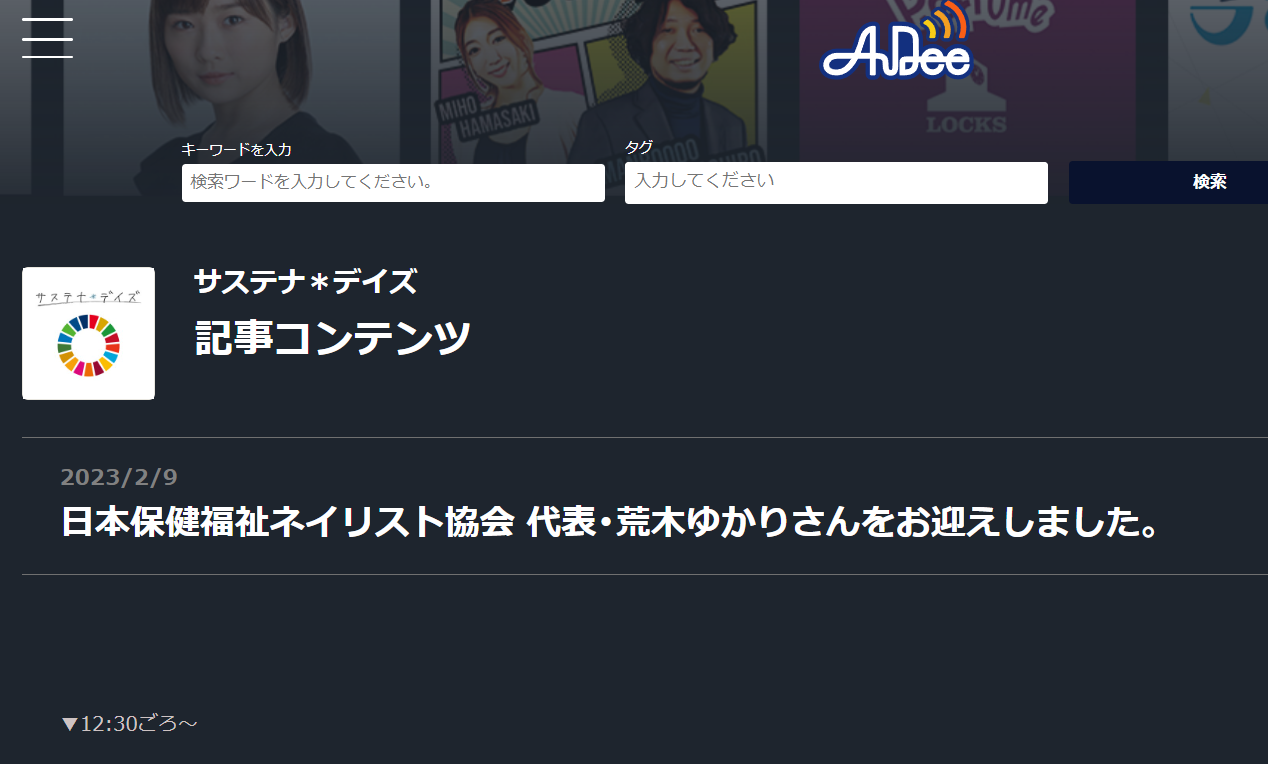This screenshot has height=764, width=1268.
Task: Click the ▼12:30ごろ〜 text
Action: click(x=130, y=723)
